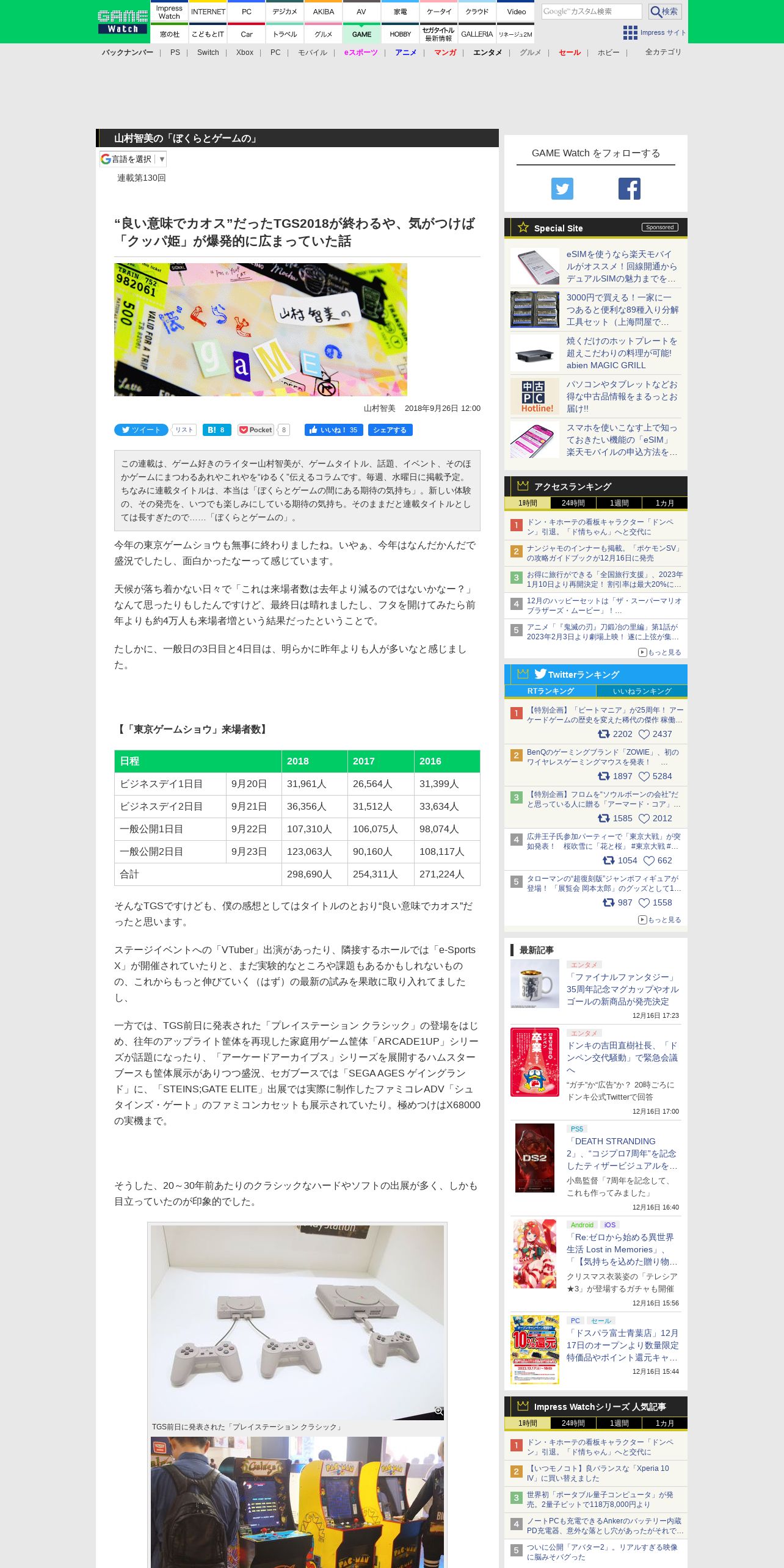The image size is (784, 1568).
Task: Open the language selection dropdown
Action: 133,159
